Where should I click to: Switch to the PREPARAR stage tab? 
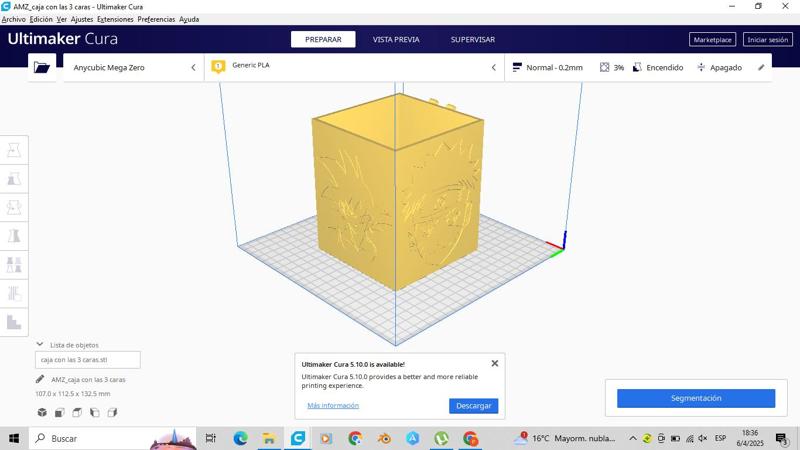pos(323,39)
